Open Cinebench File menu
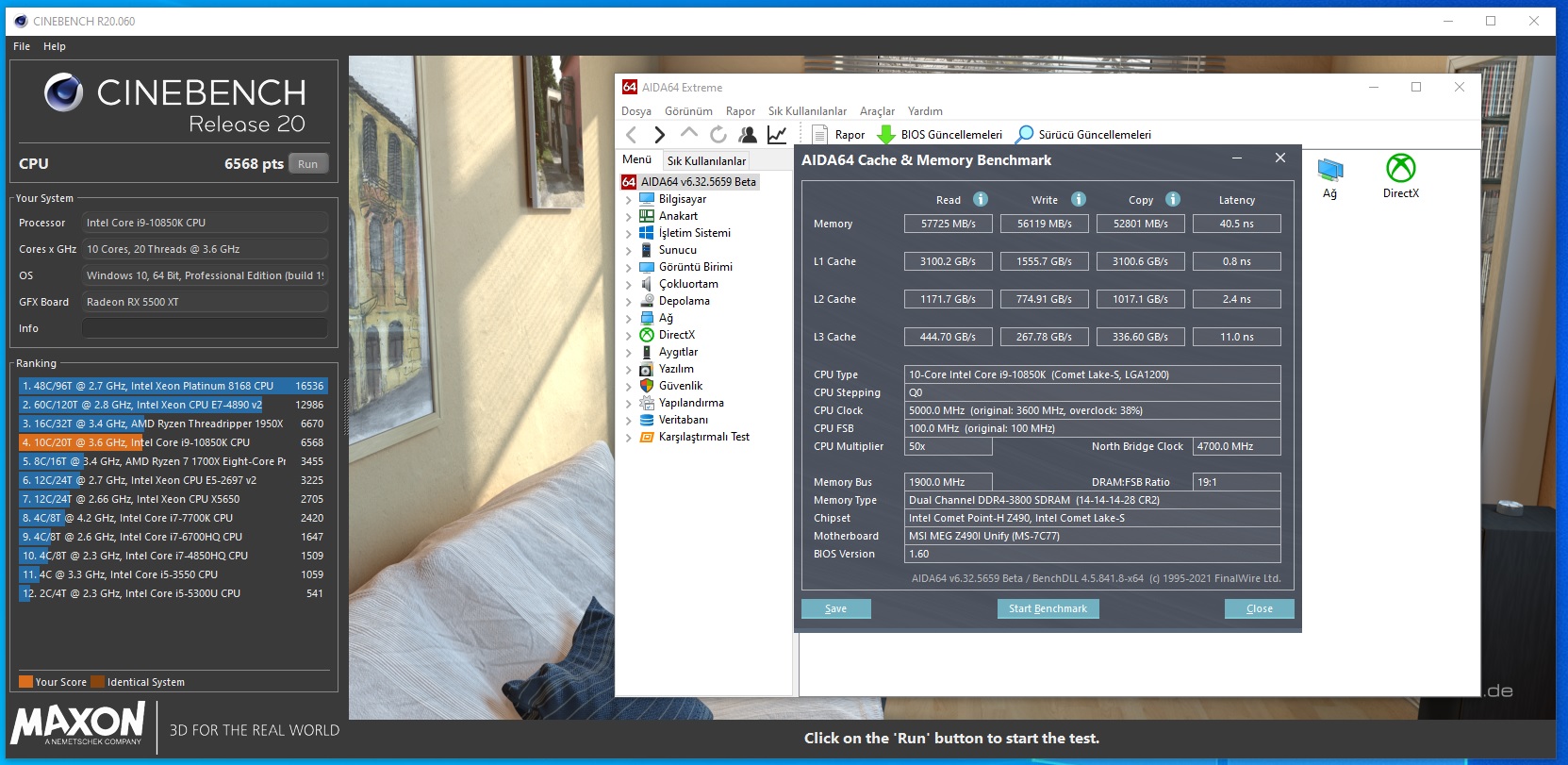 pyautogui.click(x=22, y=46)
